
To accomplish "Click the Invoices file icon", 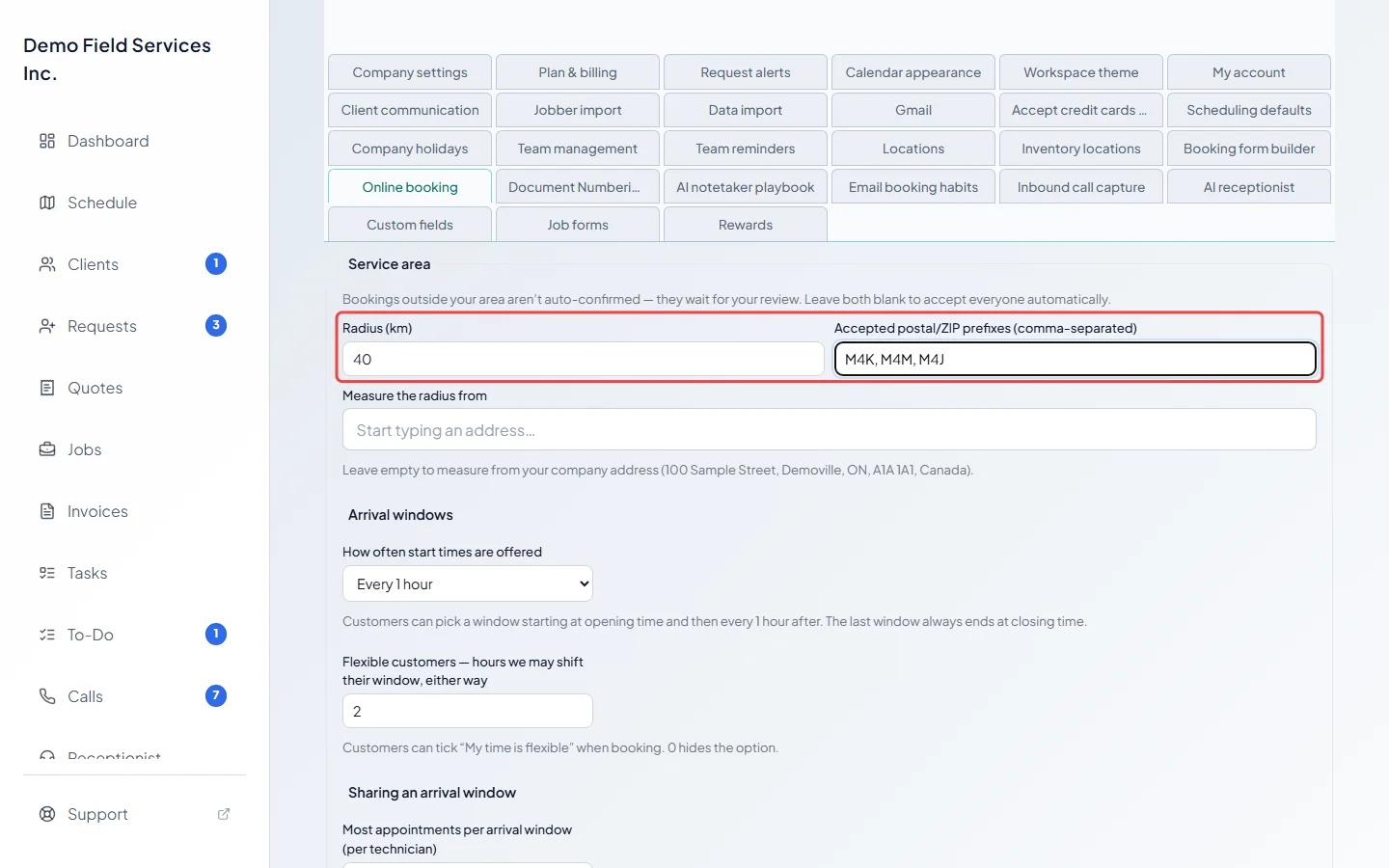I will click(47, 511).
